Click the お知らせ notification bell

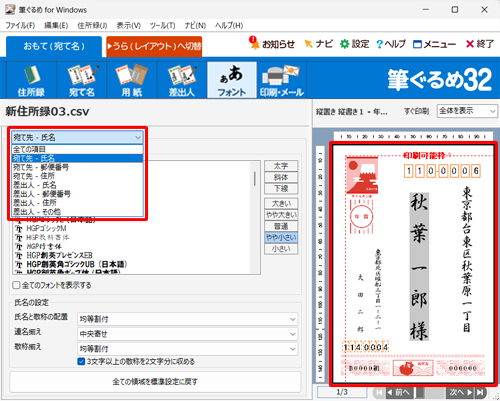click(x=272, y=44)
